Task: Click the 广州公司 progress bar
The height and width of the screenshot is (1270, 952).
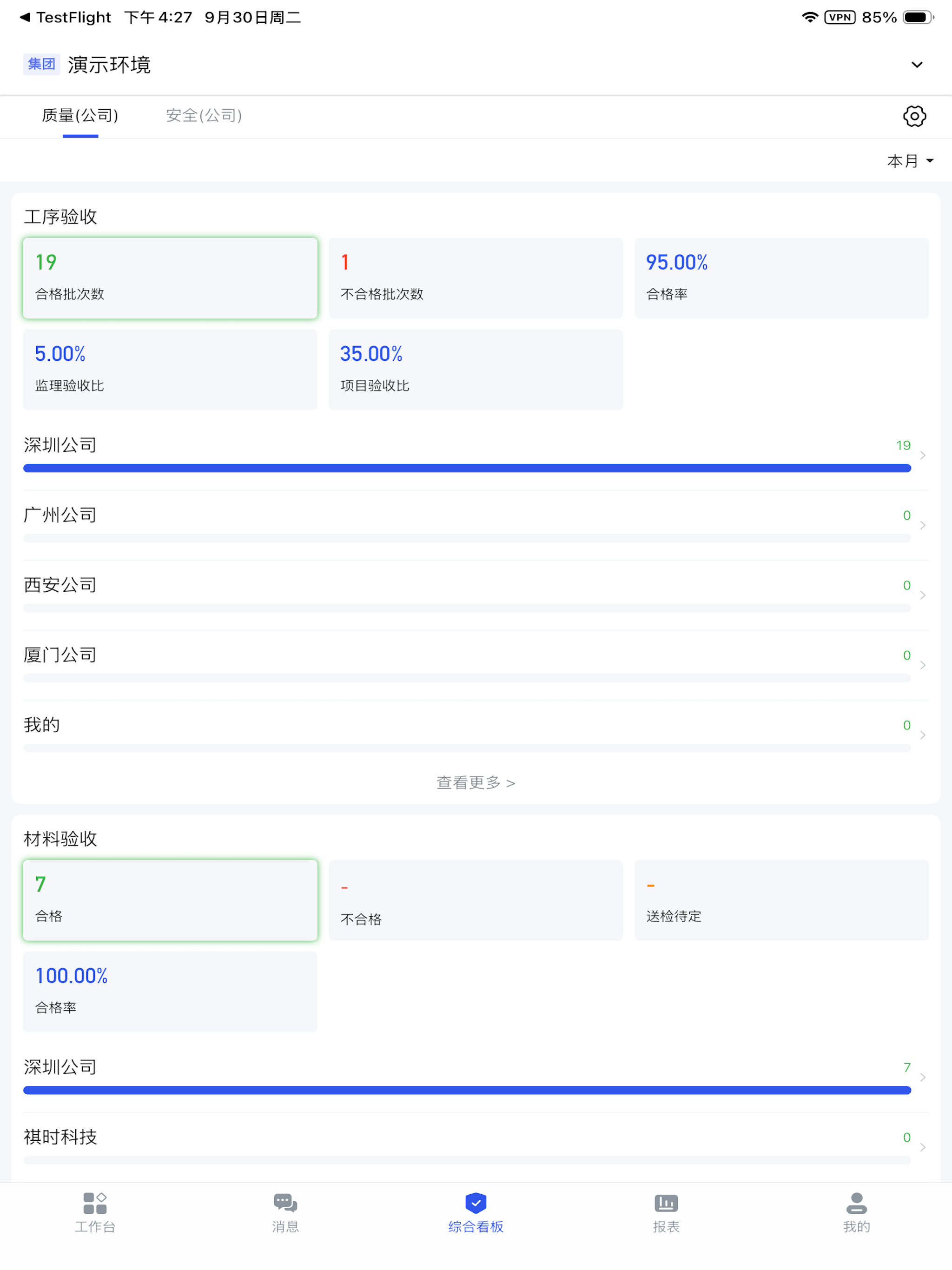Action: pyautogui.click(x=467, y=539)
